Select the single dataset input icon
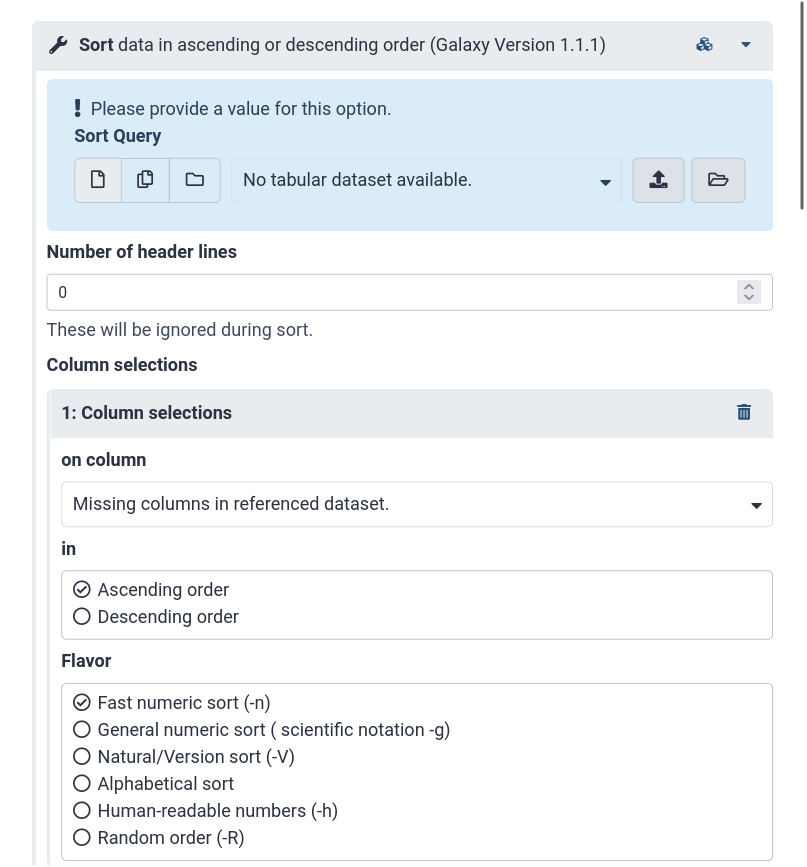This screenshot has height=867, width=807. (97, 180)
